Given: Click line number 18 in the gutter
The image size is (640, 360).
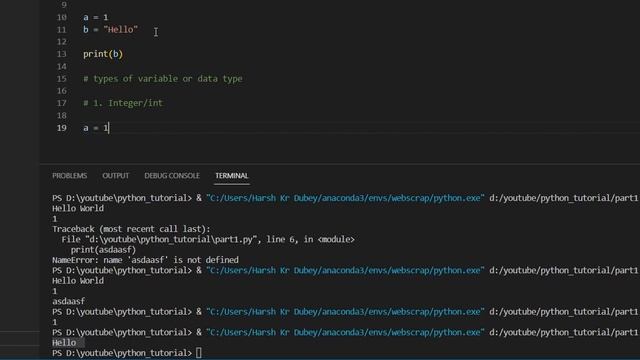Looking at the screenshot, I should (62, 116).
